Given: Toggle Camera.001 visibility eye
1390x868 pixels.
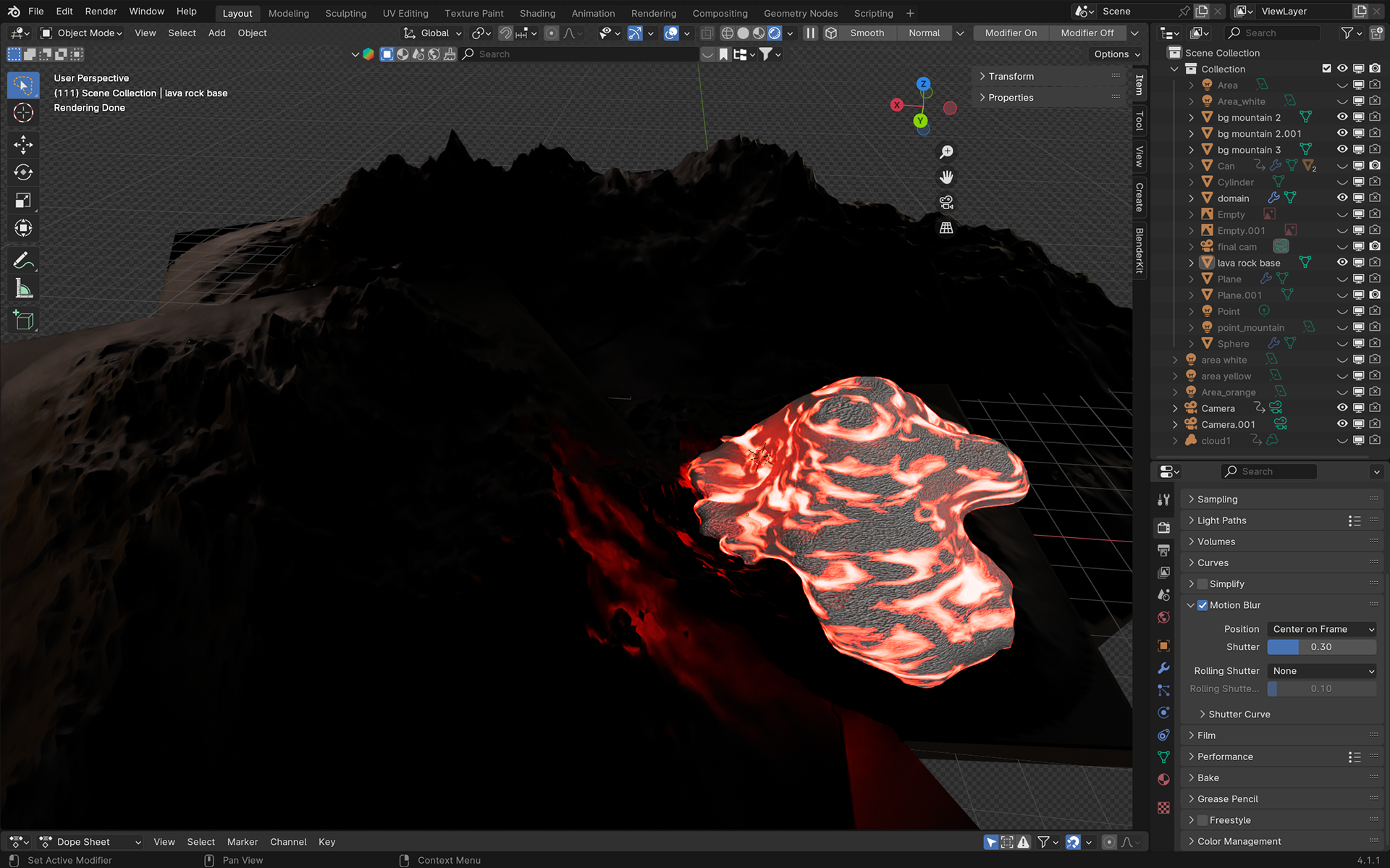Looking at the screenshot, I should pos(1342,424).
